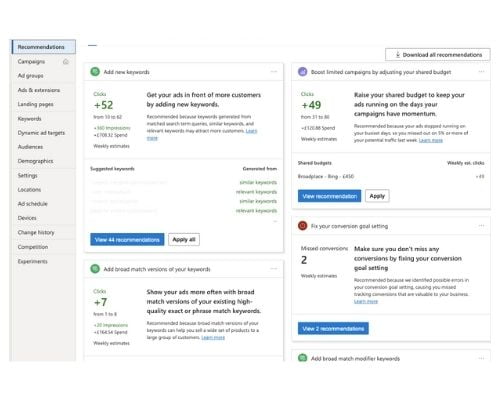This screenshot has width=500, height=400.
Task: Click green icon on broad match modifier card
Action: click(x=303, y=358)
